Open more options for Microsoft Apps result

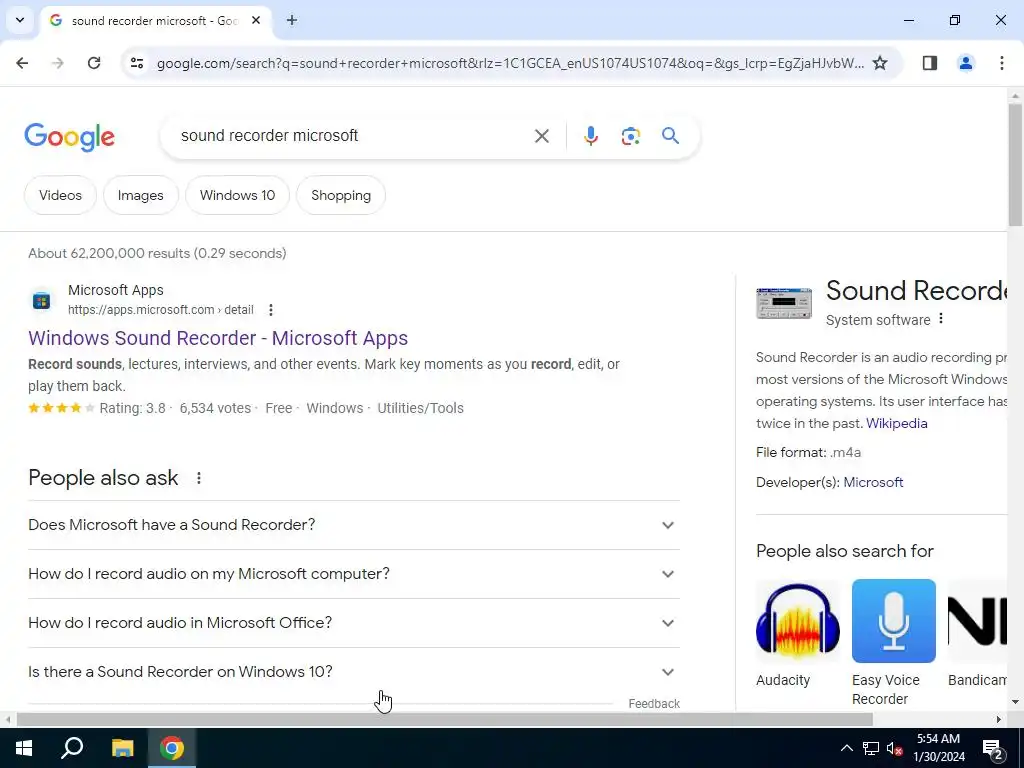270,310
